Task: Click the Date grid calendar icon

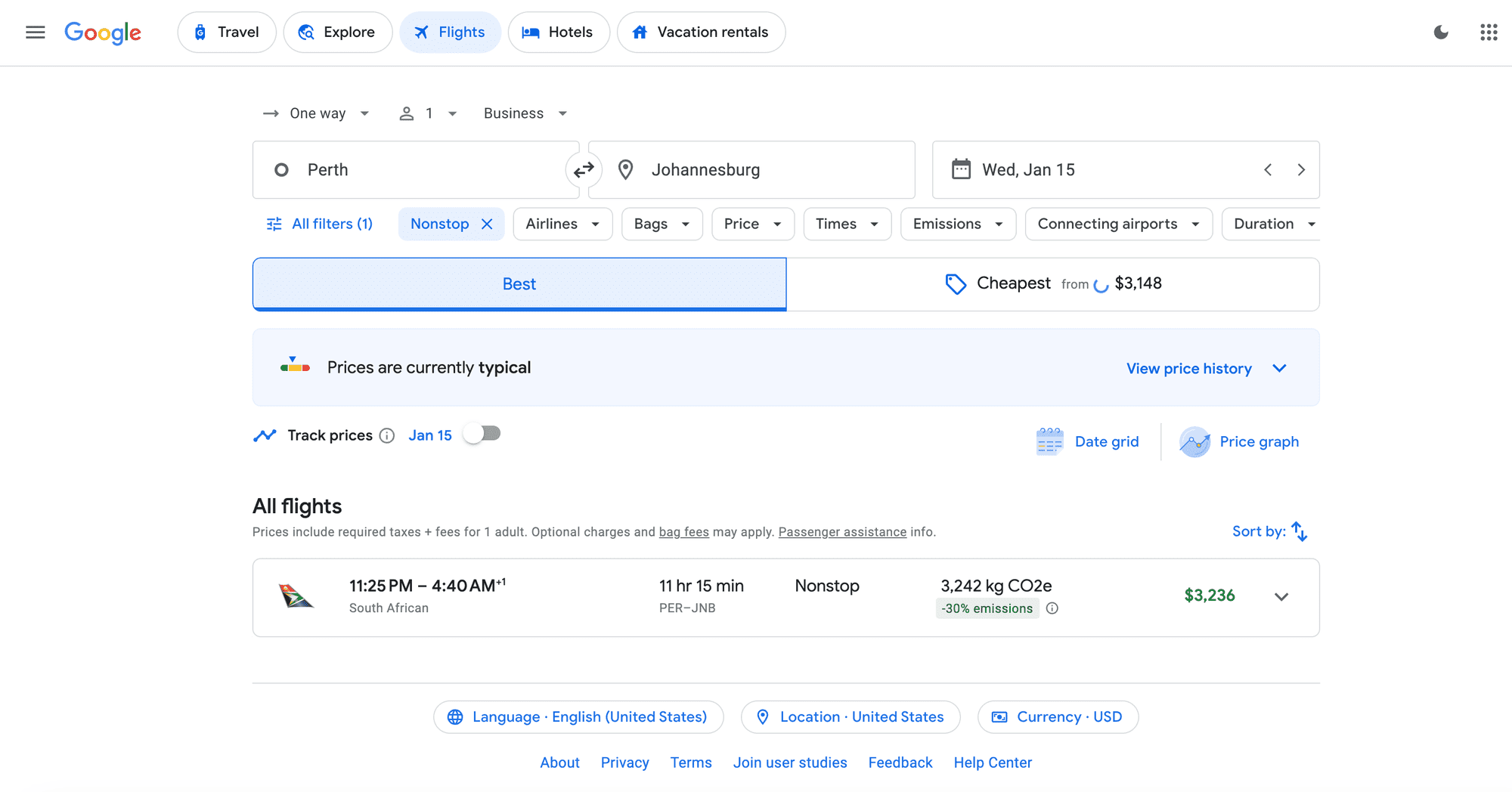Action: (1049, 441)
